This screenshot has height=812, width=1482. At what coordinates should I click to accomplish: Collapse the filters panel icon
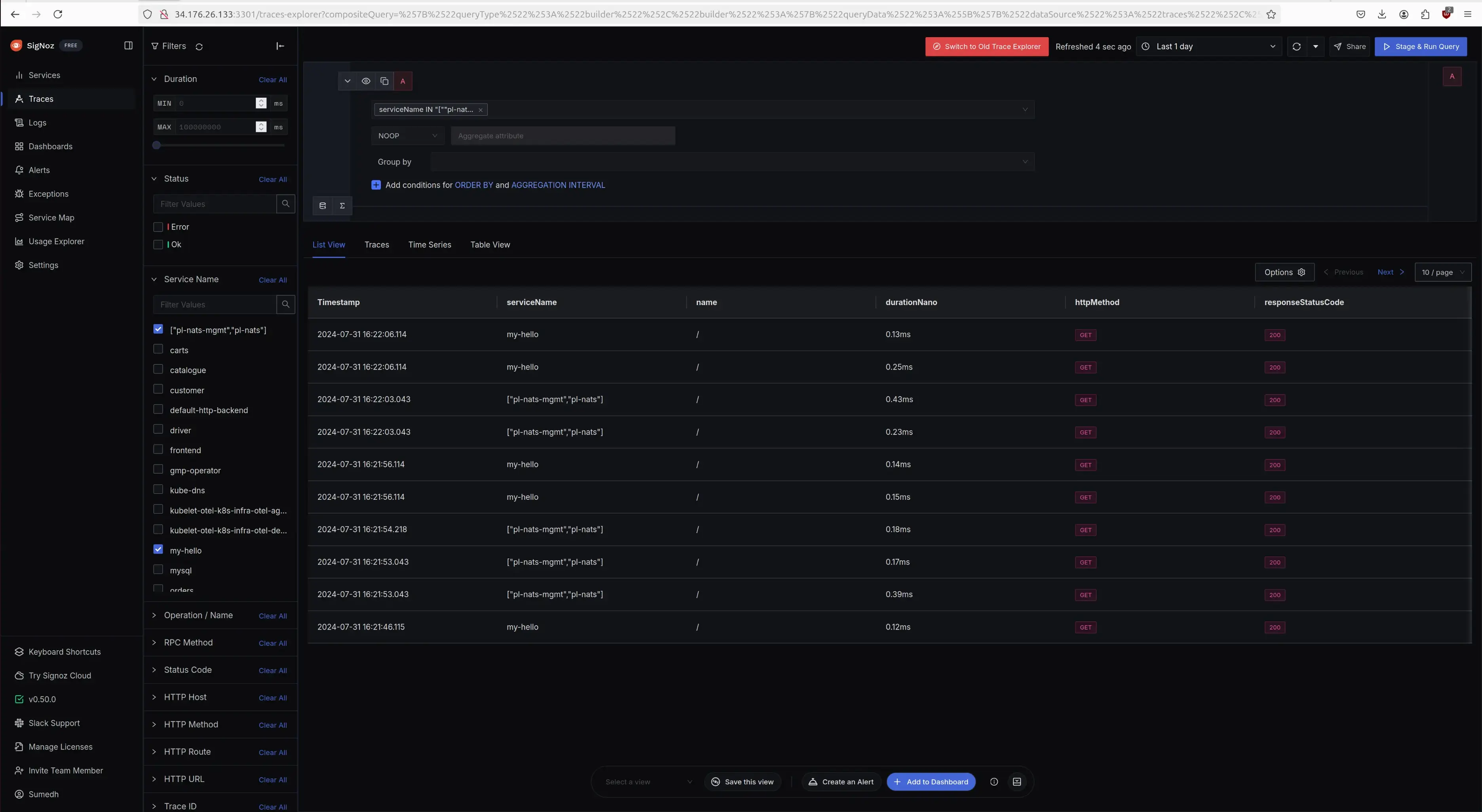(280, 46)
